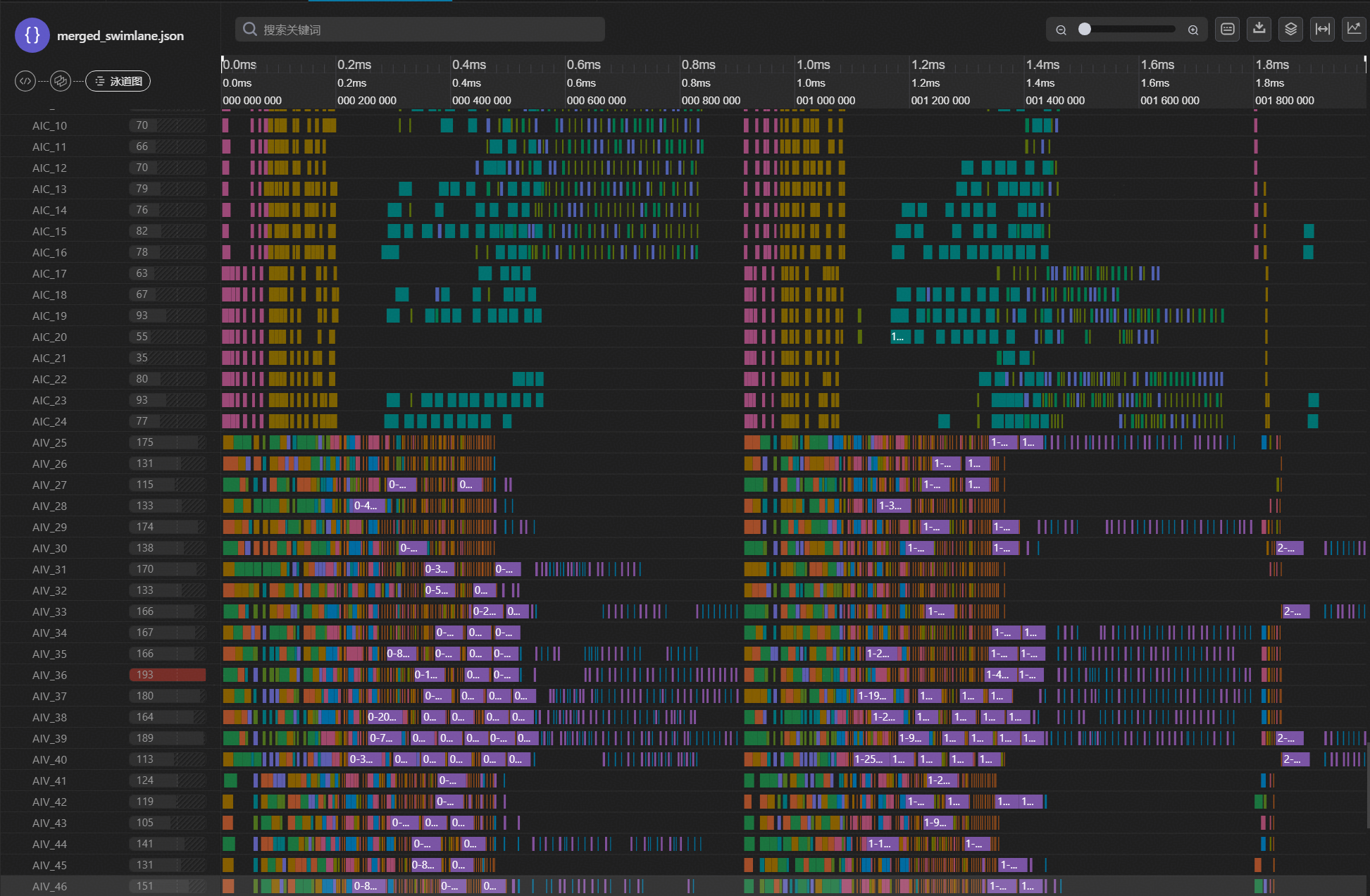Switch to the code view icon
This screenshot has width=1370, height=896.
tap(25, 81)
